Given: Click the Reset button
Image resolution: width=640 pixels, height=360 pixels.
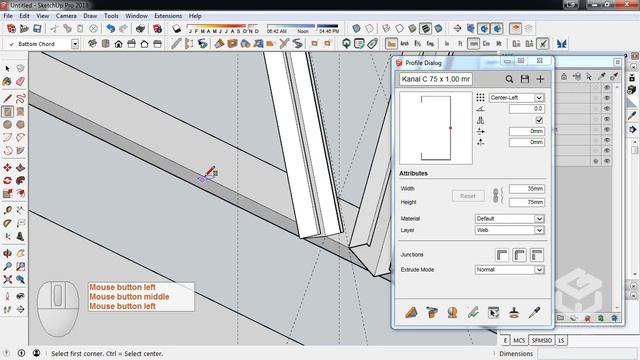Looking at the screenshot, I should click(x=468, y=196).
